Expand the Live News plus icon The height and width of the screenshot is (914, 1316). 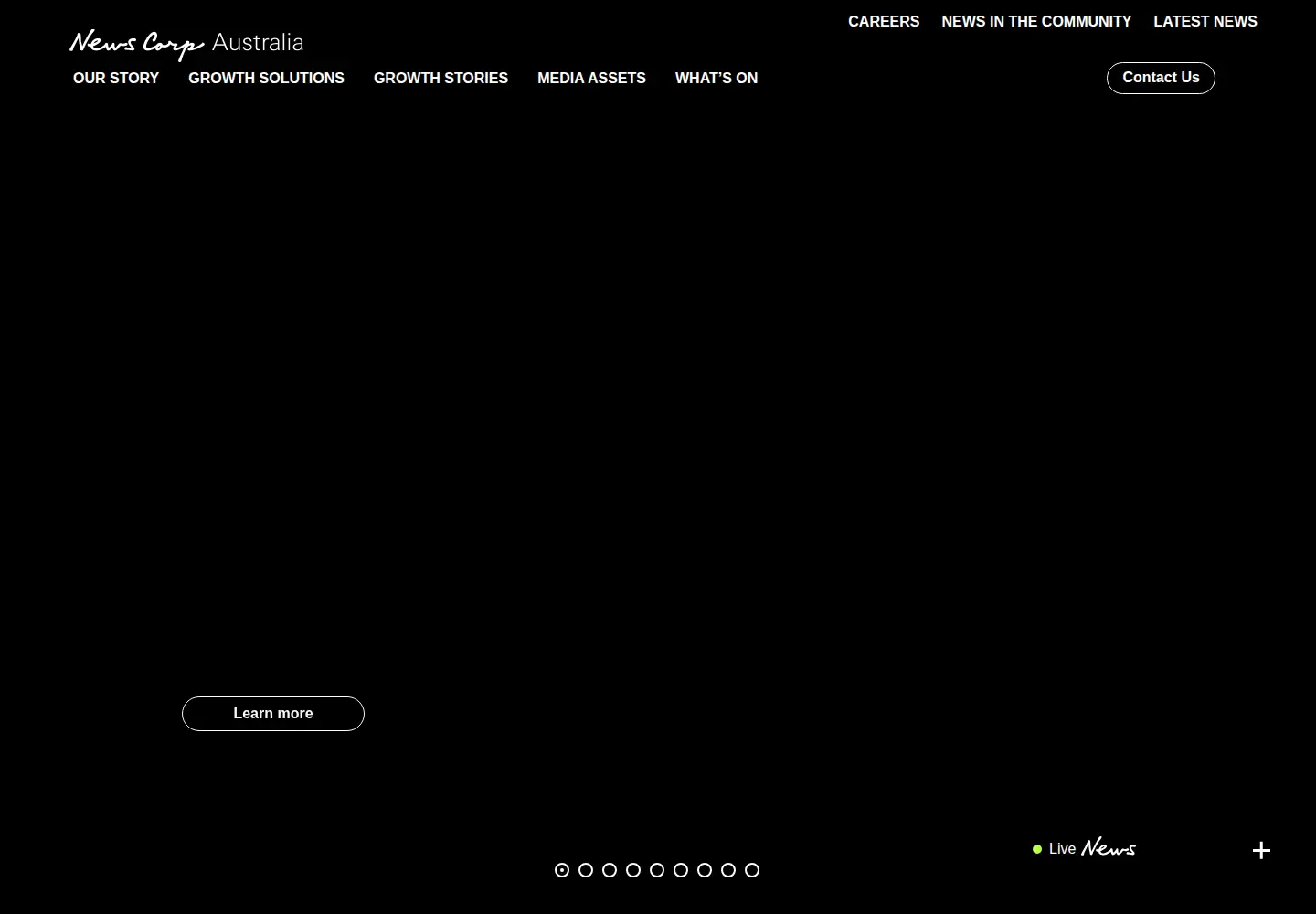pos(1261,850)
